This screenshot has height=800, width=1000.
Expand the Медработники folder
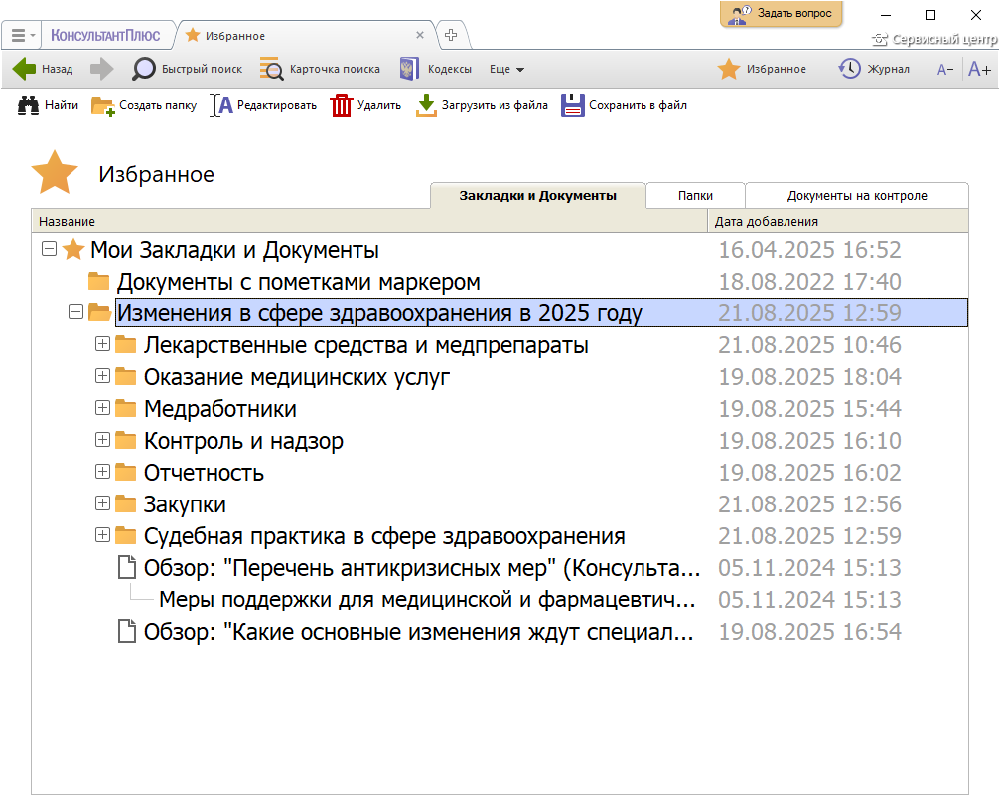coord(102,408)
